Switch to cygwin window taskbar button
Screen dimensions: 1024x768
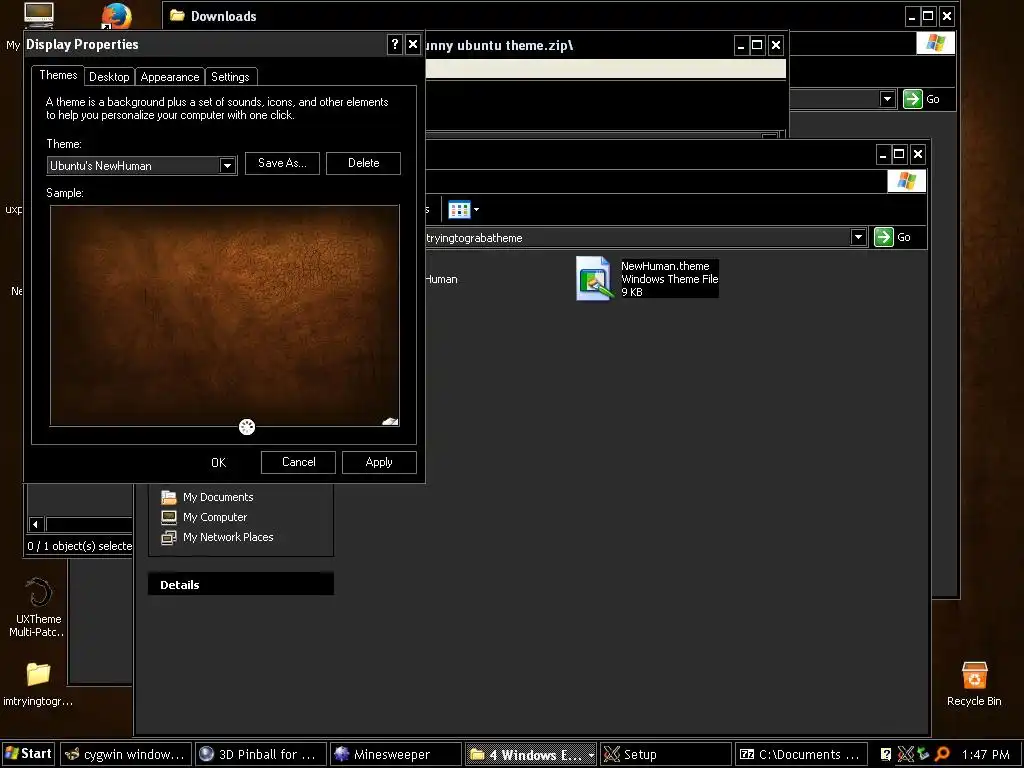126,754
